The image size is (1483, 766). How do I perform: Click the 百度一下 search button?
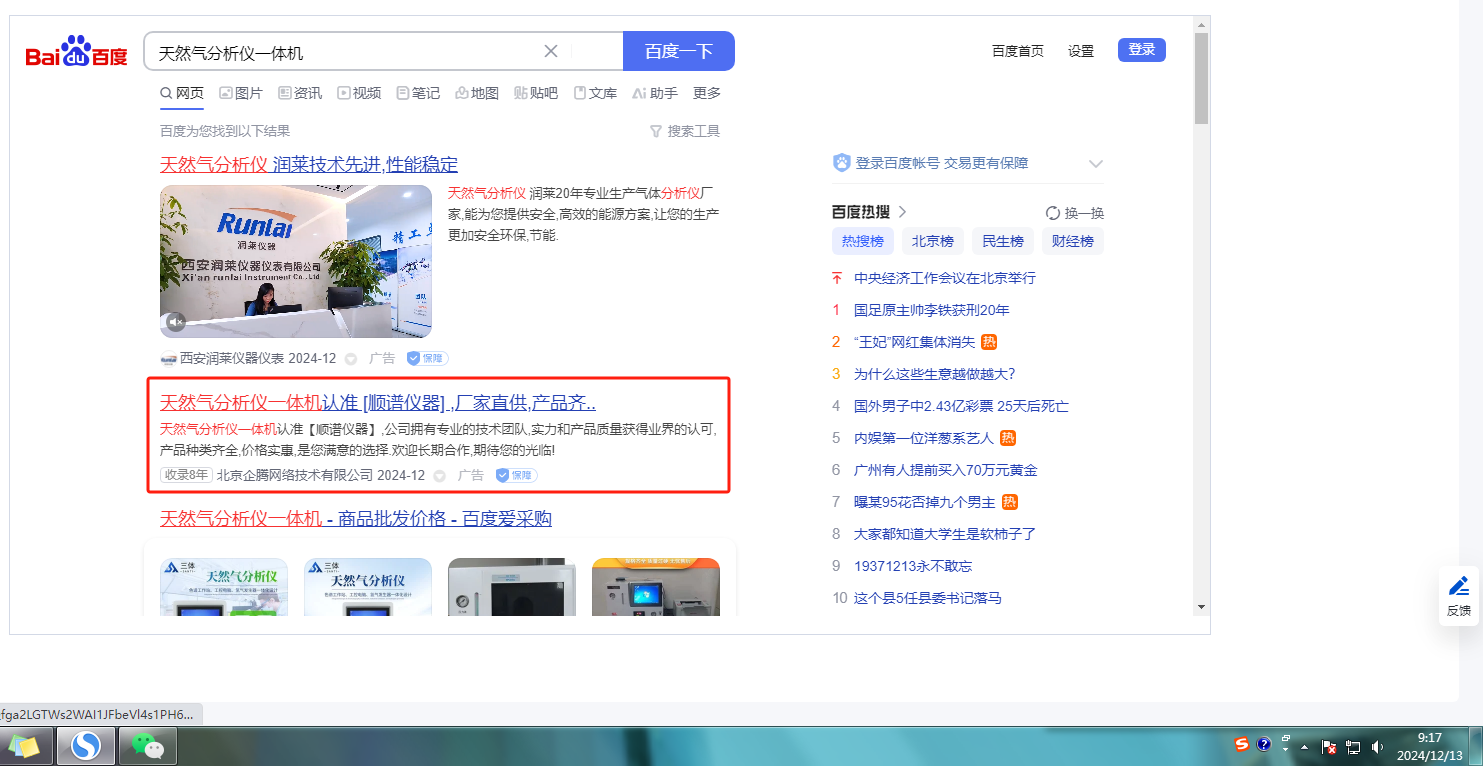click(x=679, y=51)
